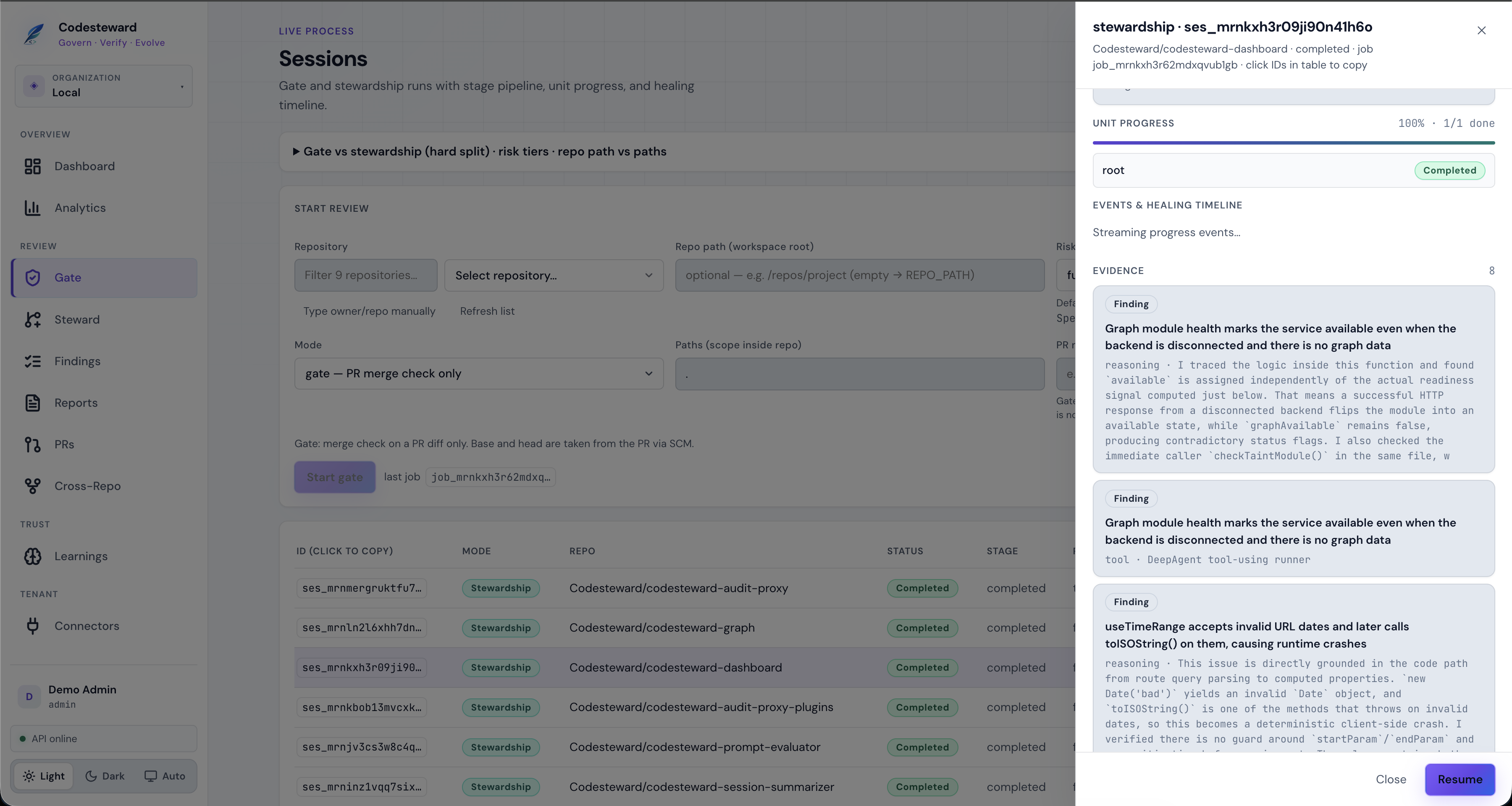Screen dimensions: 1512x806
Task: Open Steward via its branch icon
Action: point(33,319)
